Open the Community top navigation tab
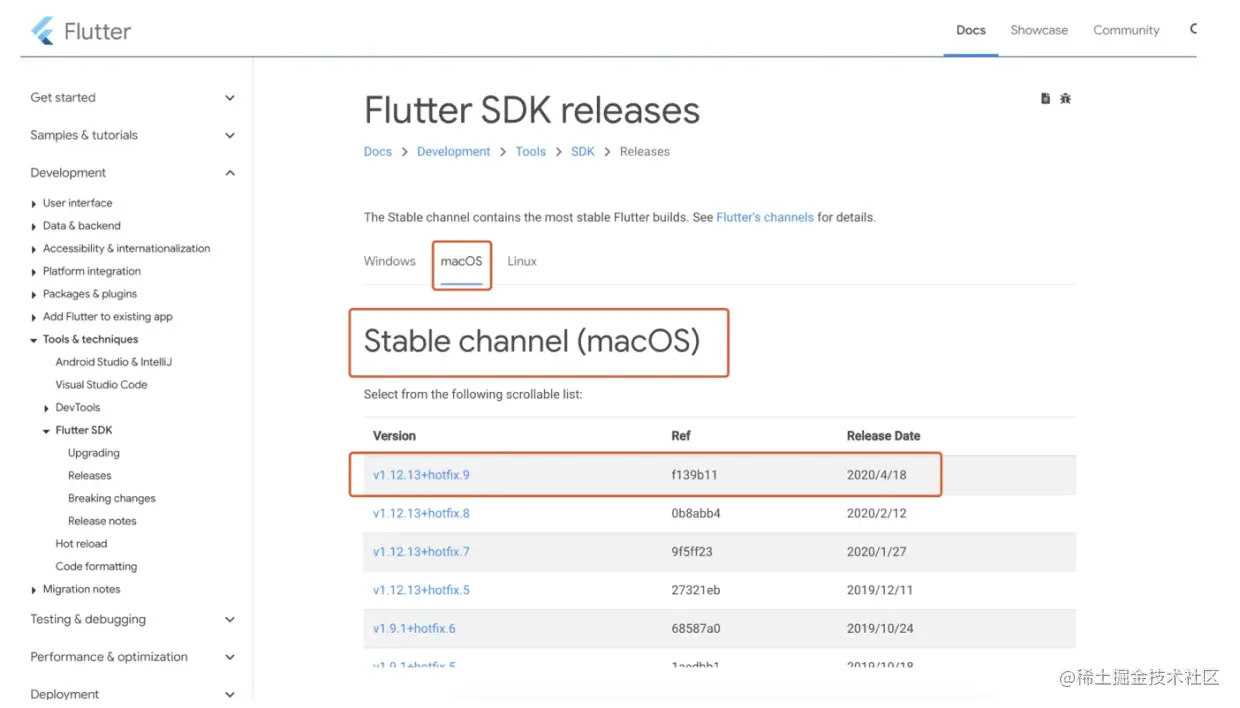 click(1126, 30)
